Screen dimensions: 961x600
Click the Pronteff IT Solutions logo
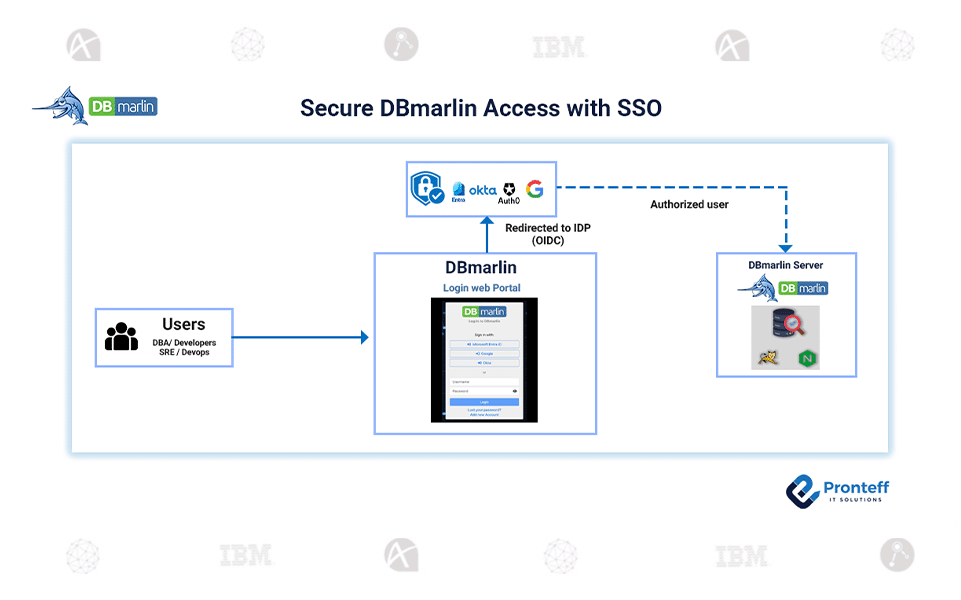[837, 491]
